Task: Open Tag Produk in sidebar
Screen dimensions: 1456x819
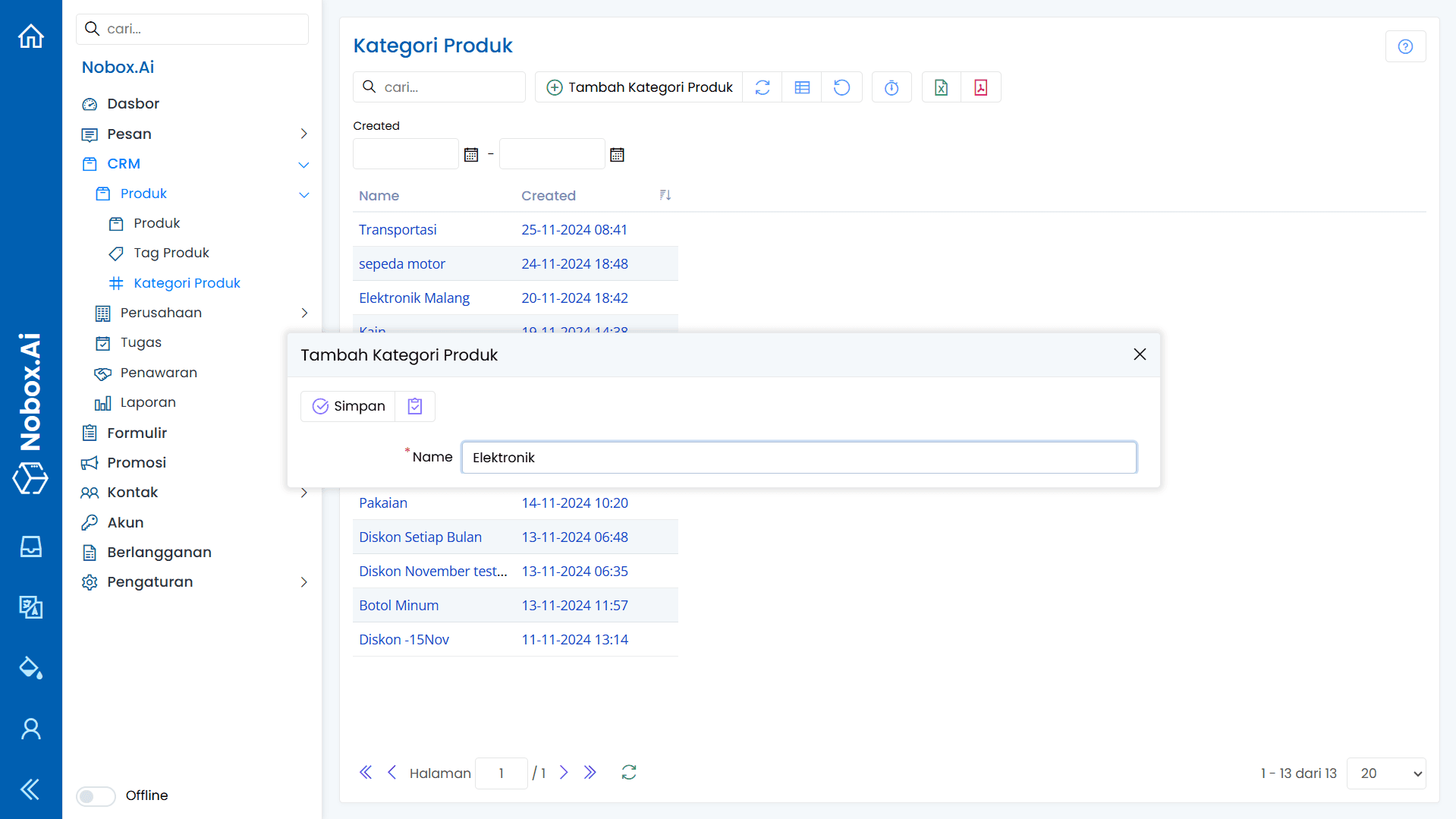Action: (171, 253)
